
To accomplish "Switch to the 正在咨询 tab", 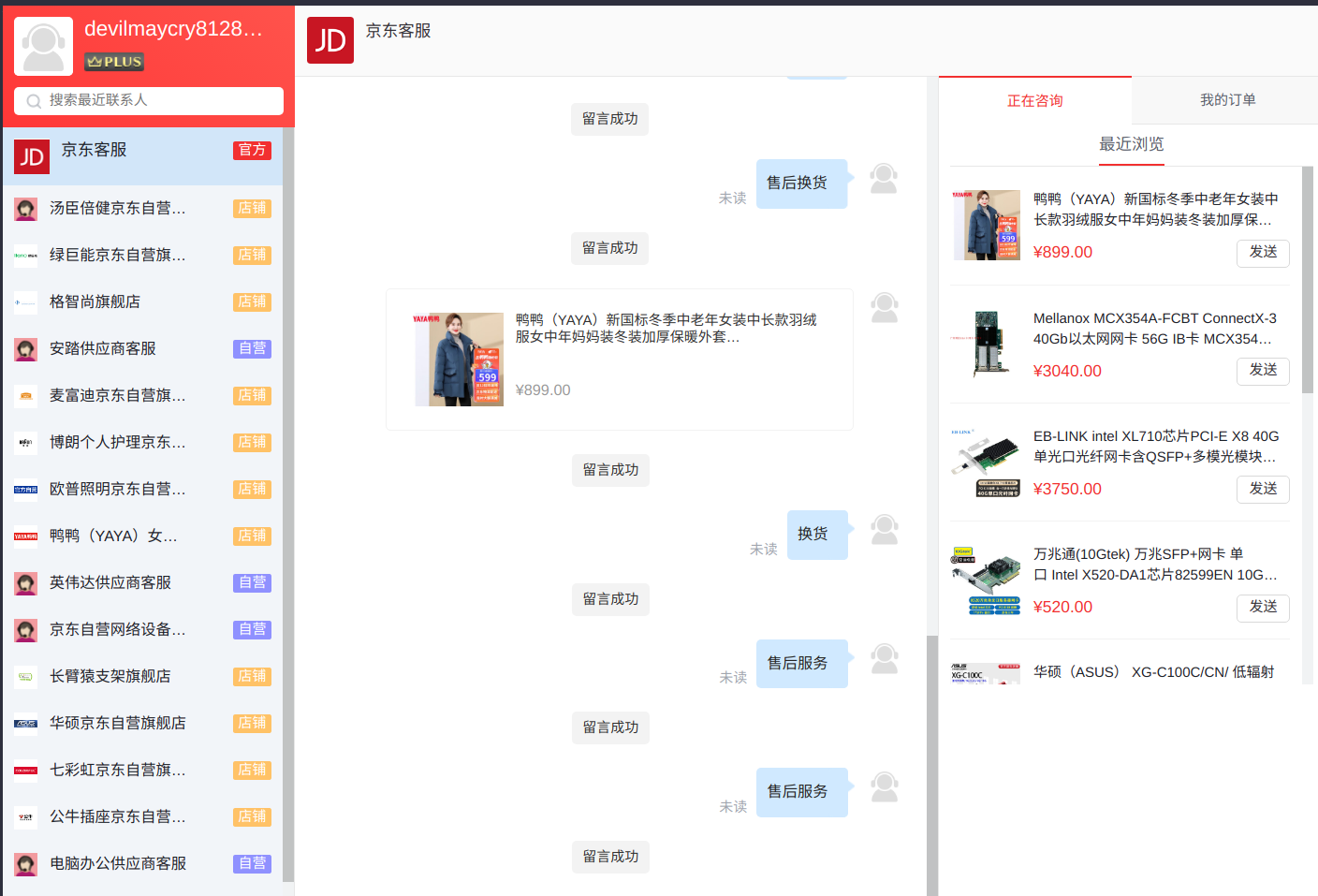I will coord(1035,100).
